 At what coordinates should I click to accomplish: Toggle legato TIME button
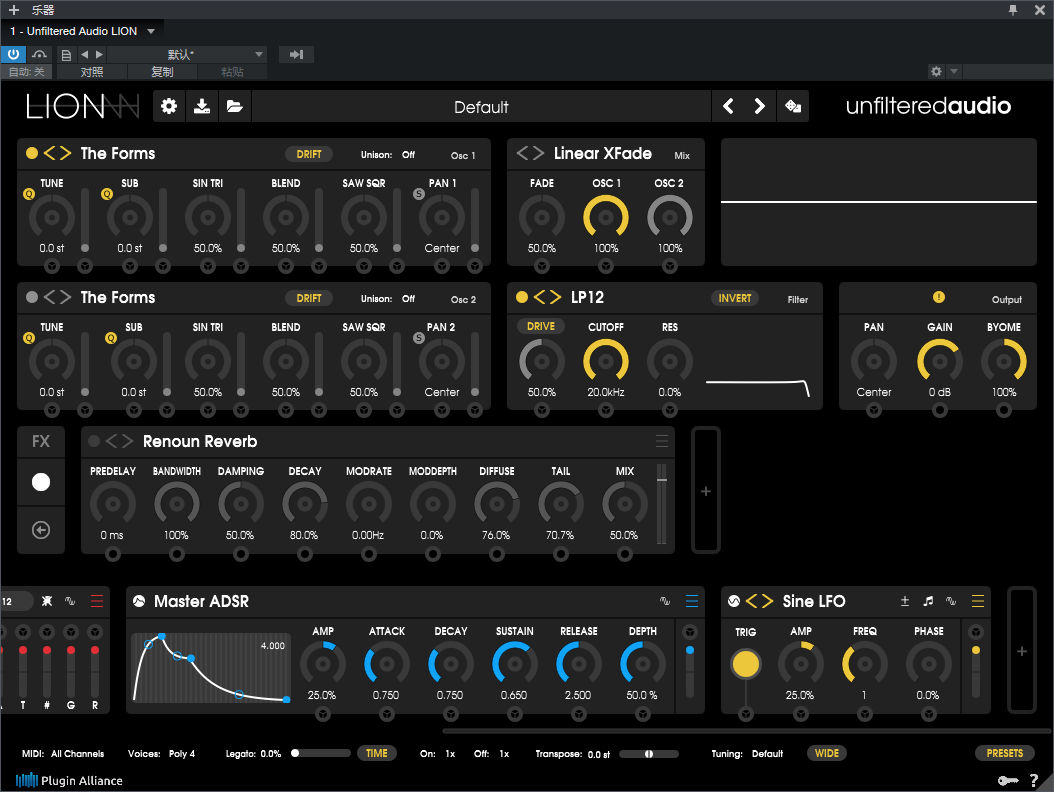pyautogui.click(x=377, y=753)
